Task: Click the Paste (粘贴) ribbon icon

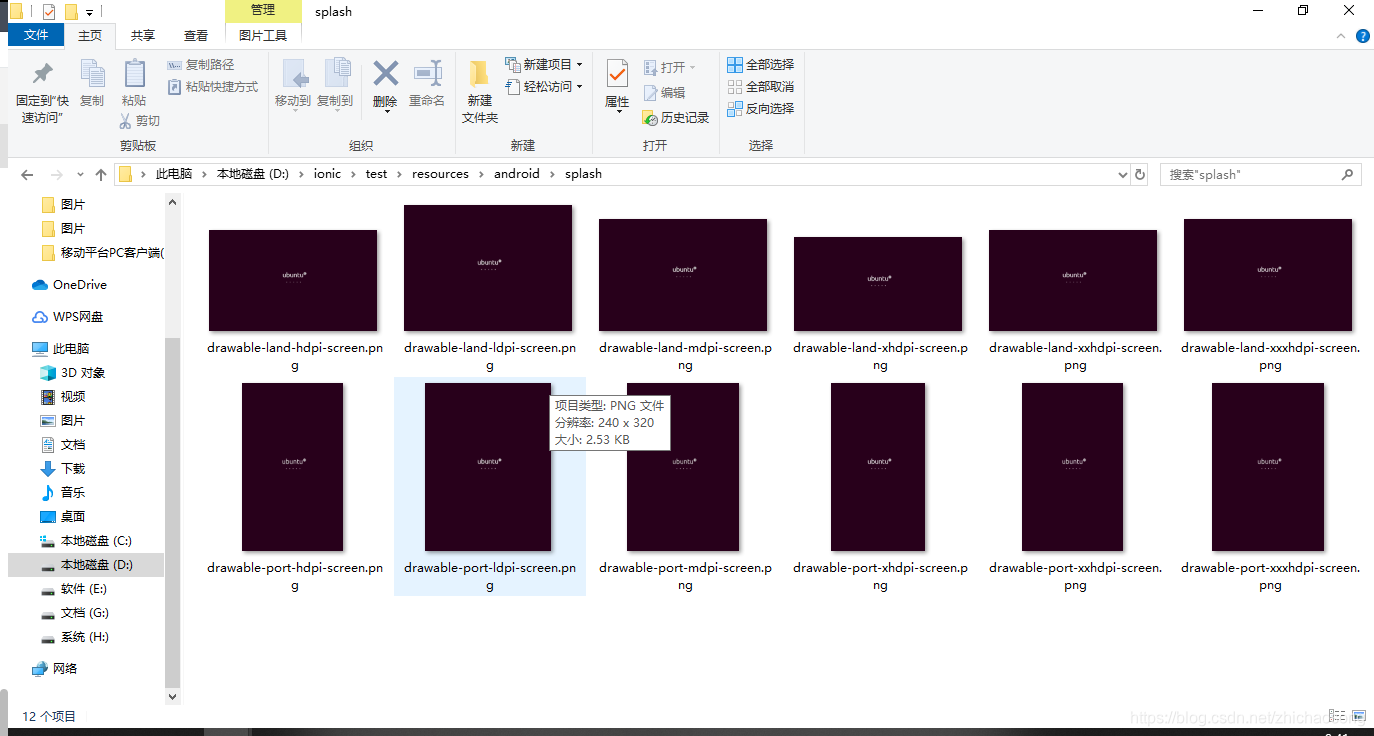Action: (134, 73)
